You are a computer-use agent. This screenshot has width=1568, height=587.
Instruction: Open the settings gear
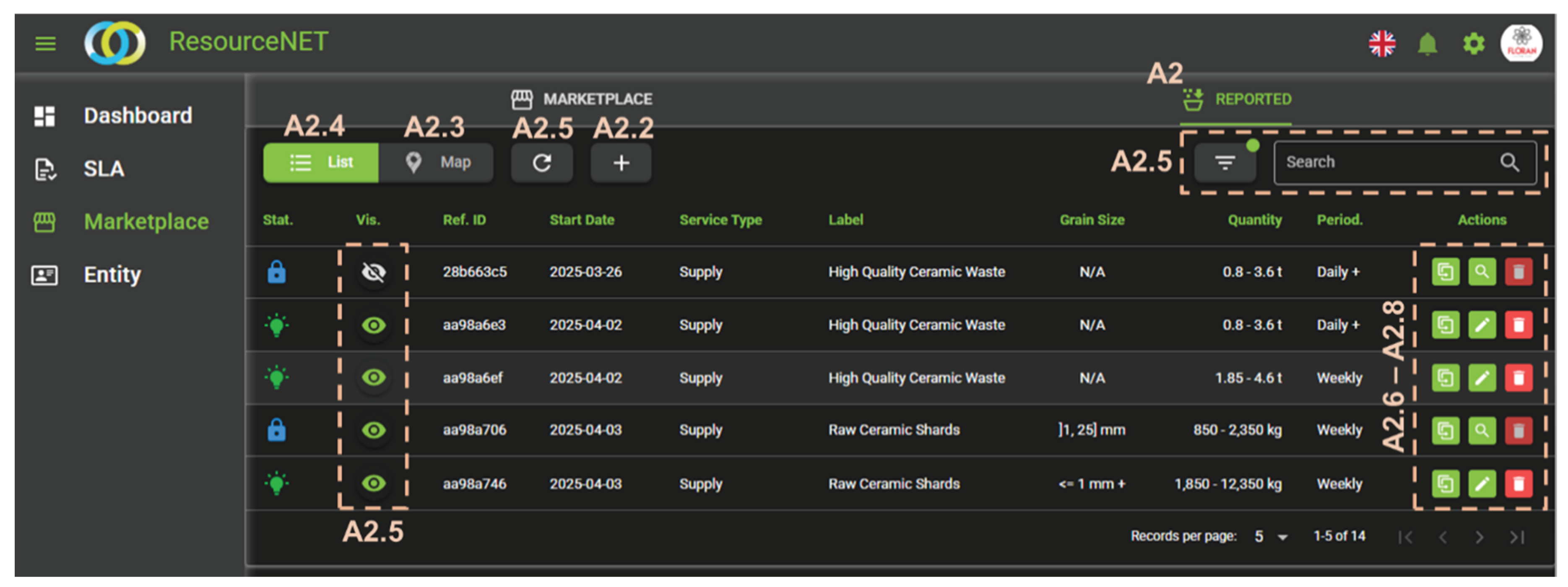1473,43
